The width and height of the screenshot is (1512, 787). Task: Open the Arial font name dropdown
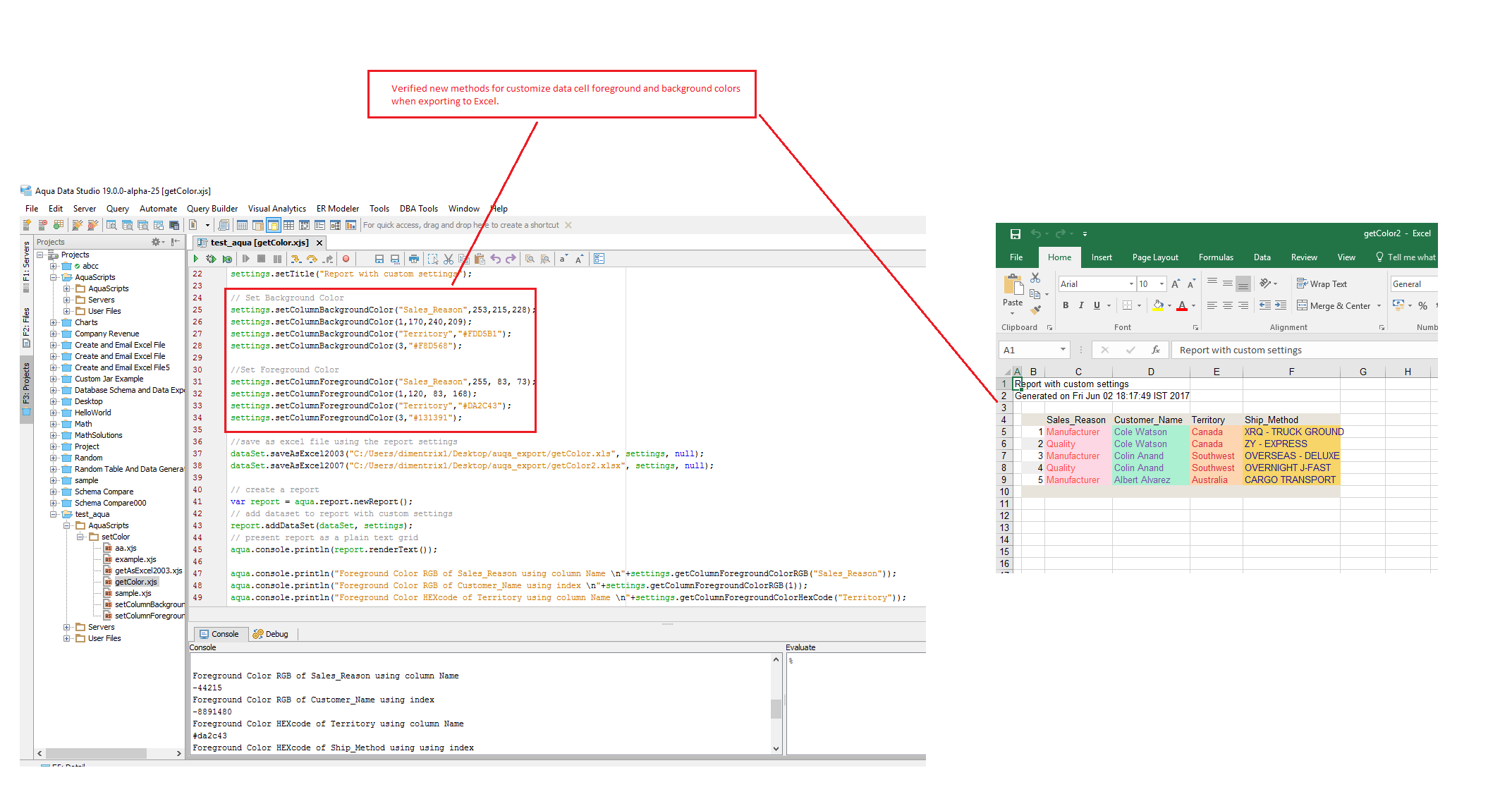pyautogui.click(x=1131, y=283)
